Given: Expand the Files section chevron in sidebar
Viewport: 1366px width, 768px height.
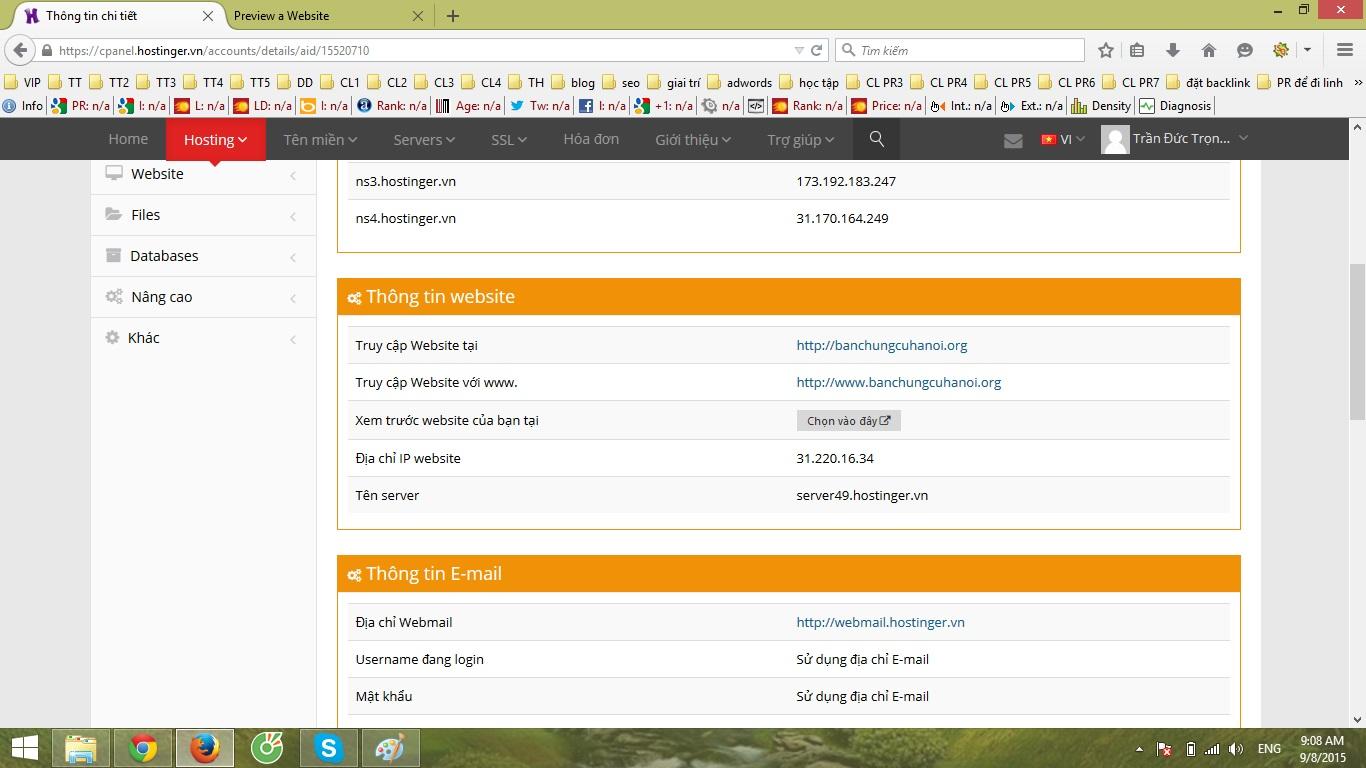Looking at the screenshot, I should [x=293, y=216].
